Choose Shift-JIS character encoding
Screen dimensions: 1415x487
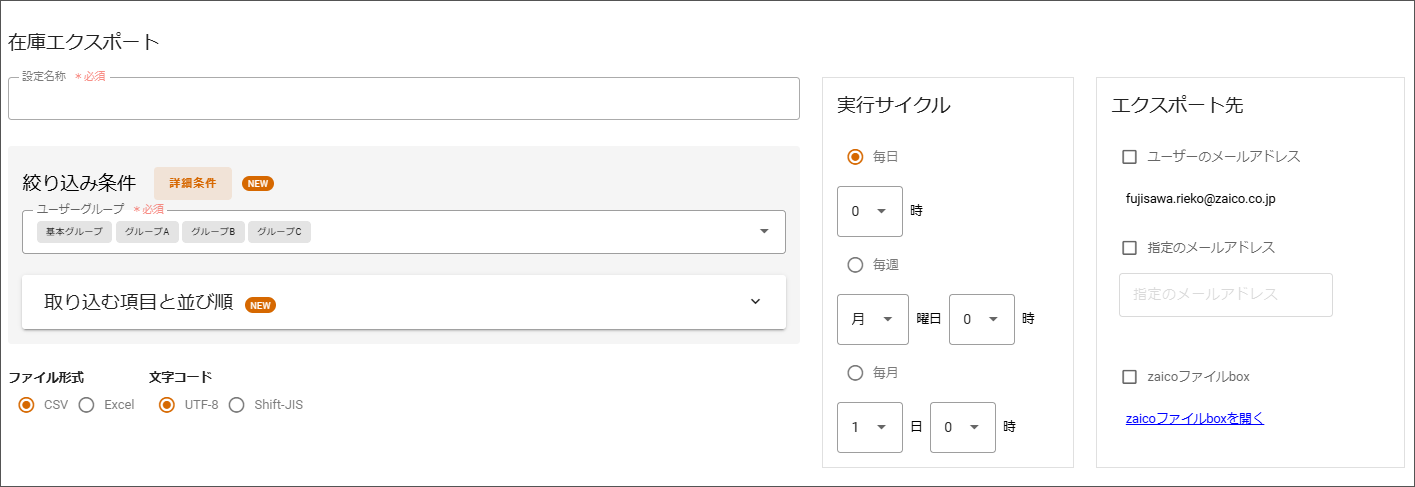237,405
